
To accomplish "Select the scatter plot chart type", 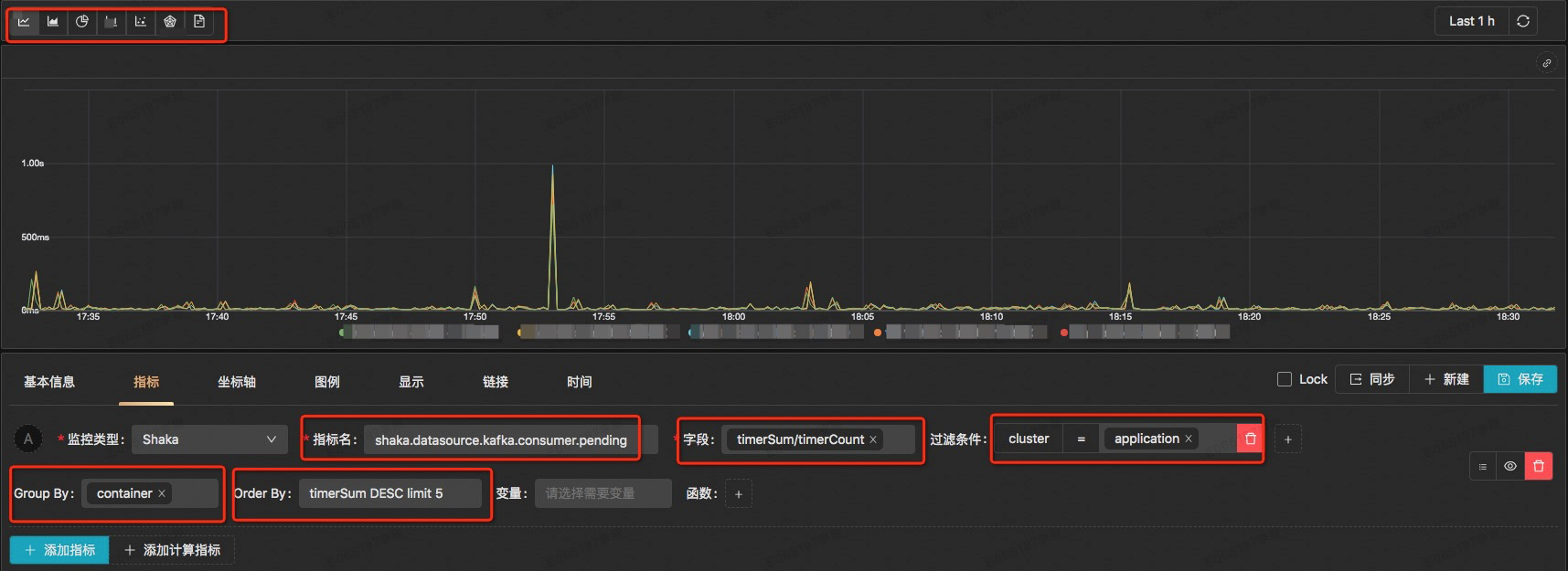I will coord(141,22).
